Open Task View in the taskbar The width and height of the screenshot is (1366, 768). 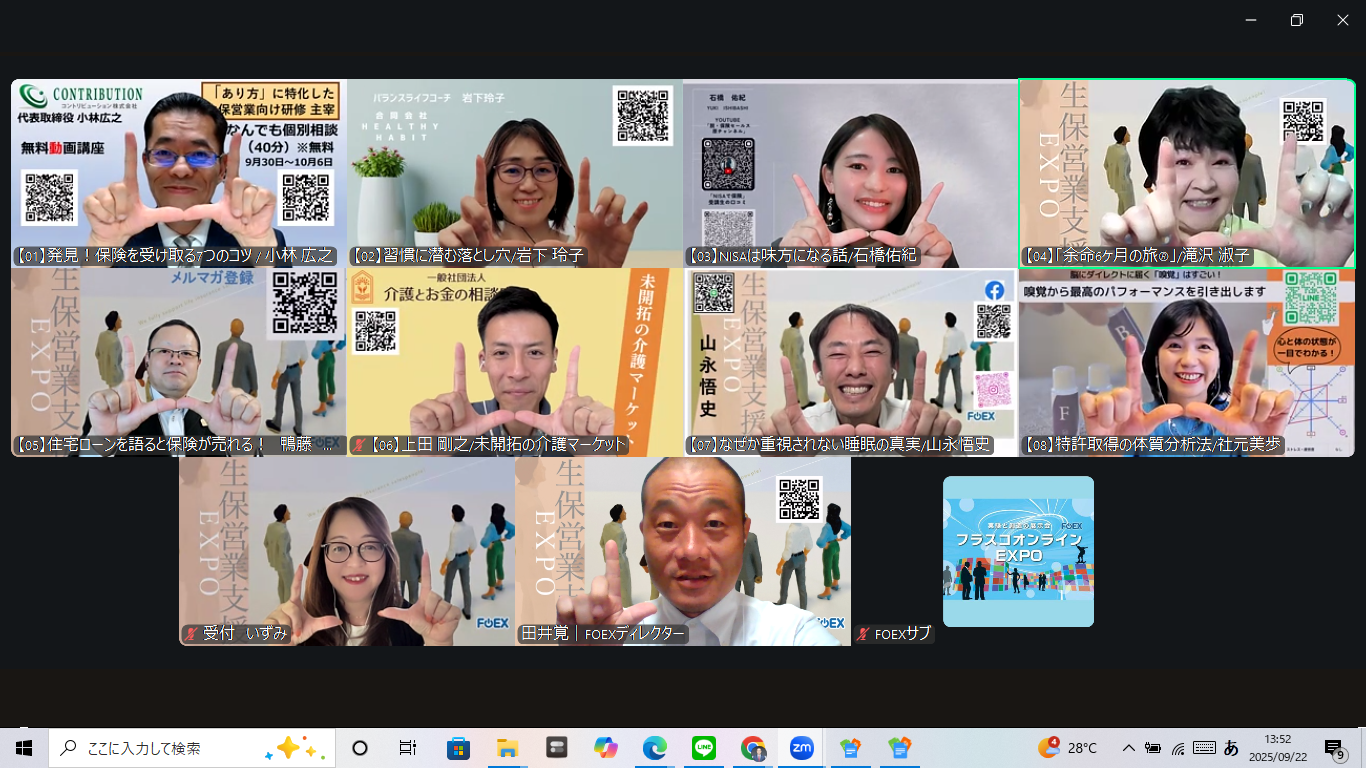(x=408, y=748)
